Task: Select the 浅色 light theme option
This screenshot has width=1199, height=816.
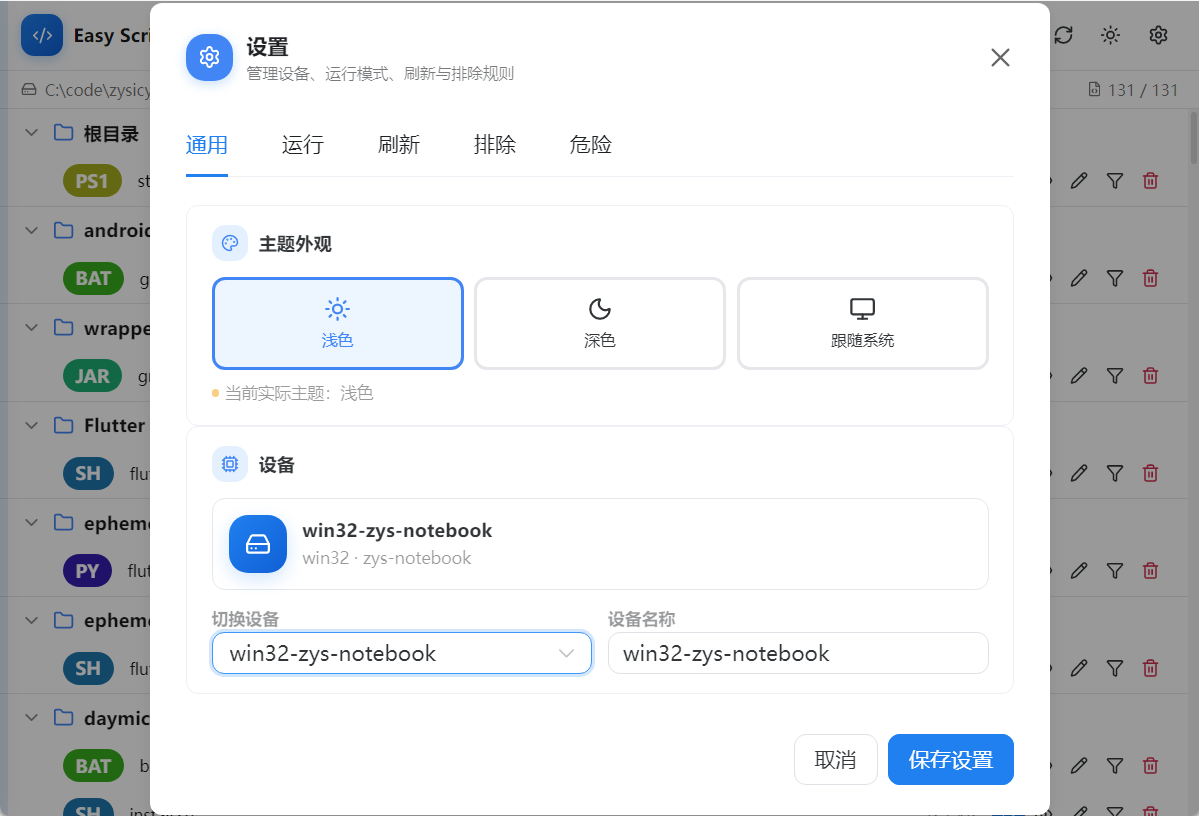Action: 337,323
